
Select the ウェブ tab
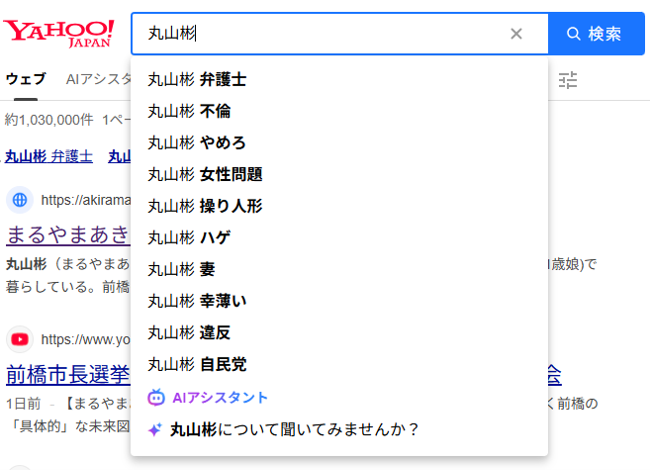click(x=25, y=79)
